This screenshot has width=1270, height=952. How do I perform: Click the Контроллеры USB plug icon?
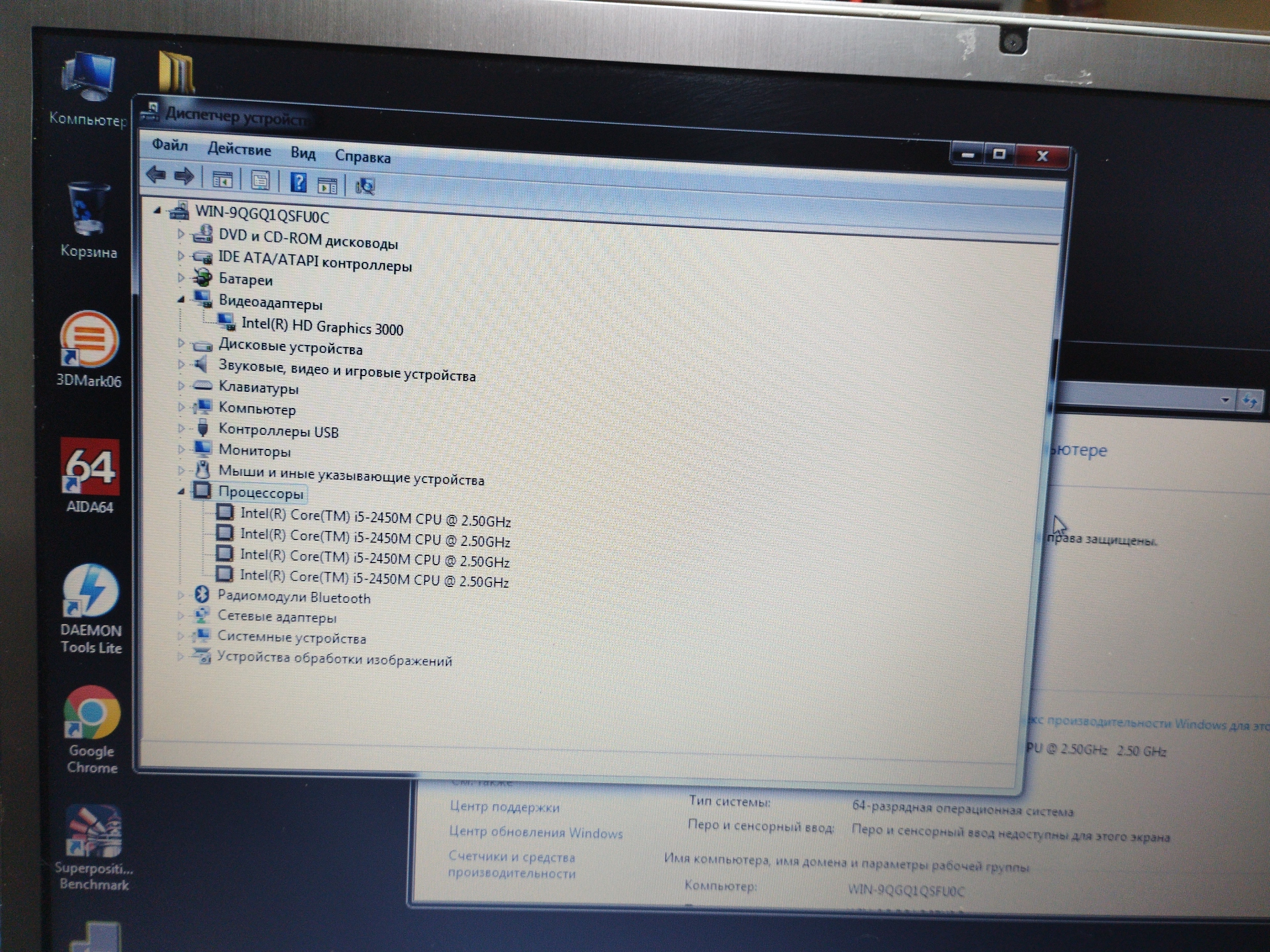(x=202, y=428)
